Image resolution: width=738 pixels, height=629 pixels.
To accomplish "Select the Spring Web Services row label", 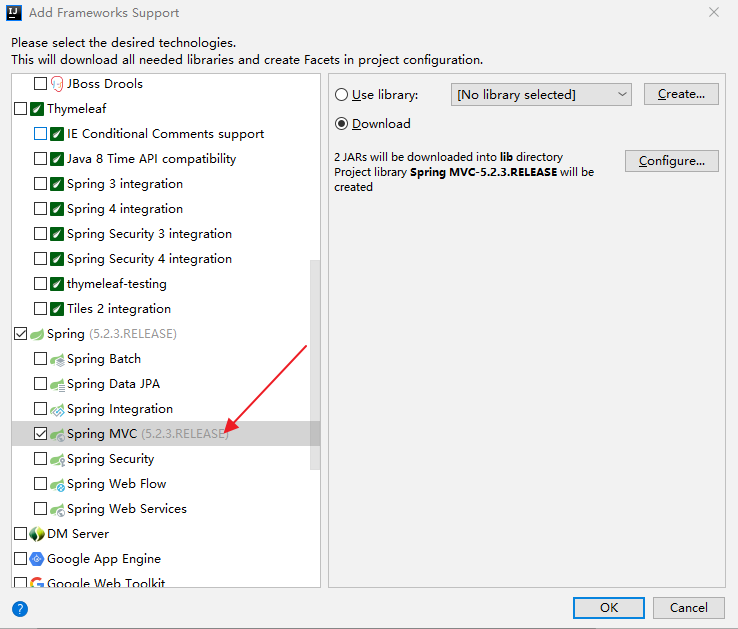I will point(127,509).
